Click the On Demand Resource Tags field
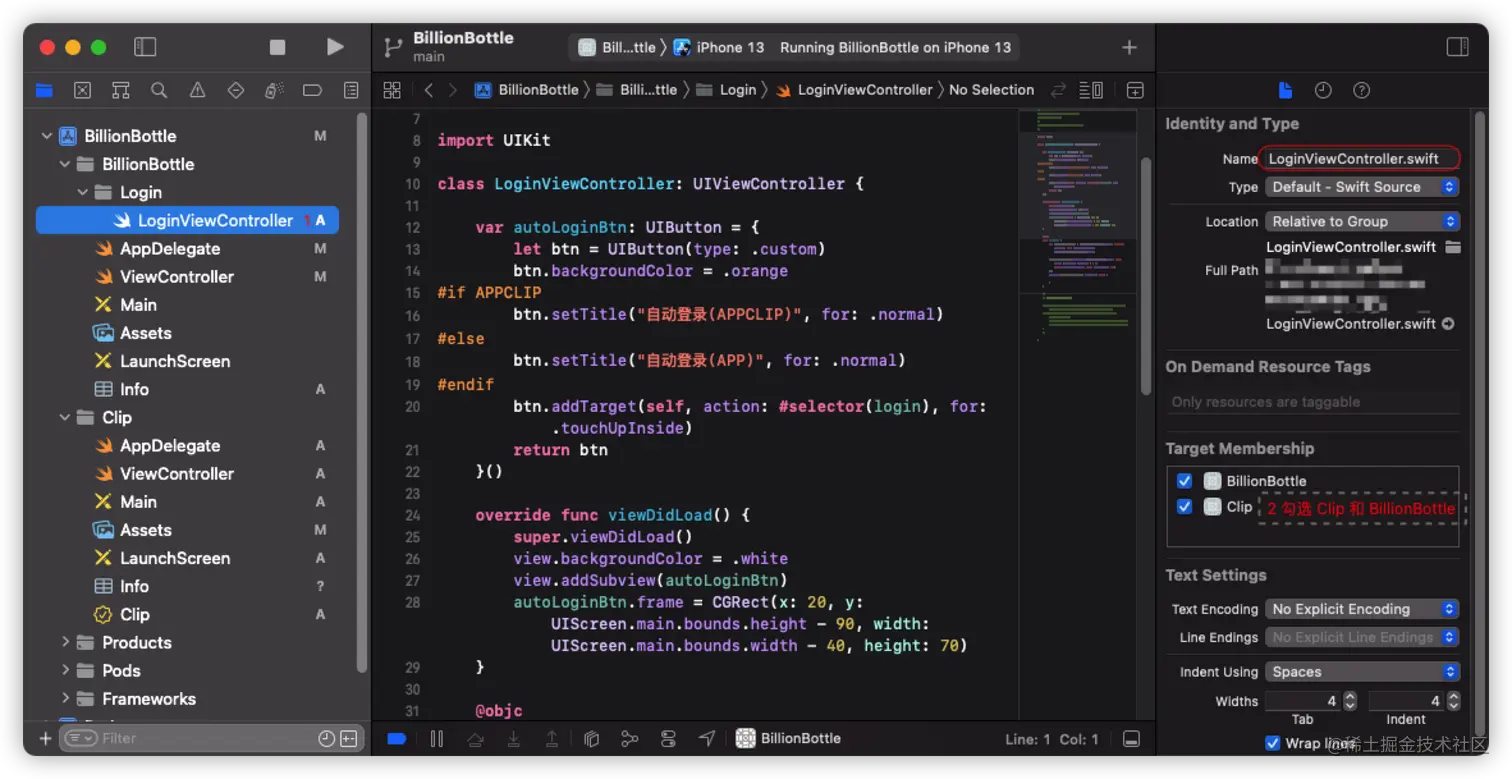Screen dimensions: 1512x779 tap(1314, 402)
